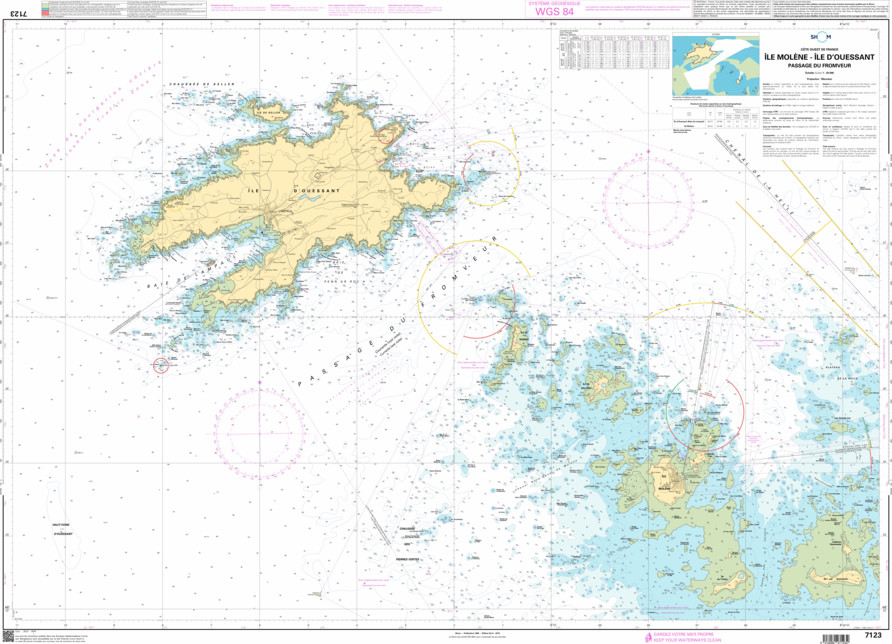Click the SHOM logo above the title
This screenshot has height=644, width=892.
pos(820,37)
